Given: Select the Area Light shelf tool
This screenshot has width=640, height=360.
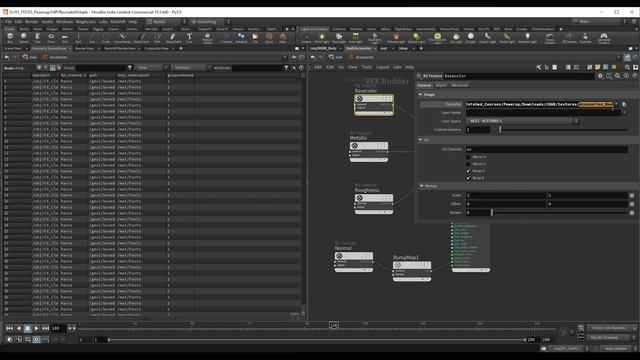Looking at the screenshot, I should (356, 38).
